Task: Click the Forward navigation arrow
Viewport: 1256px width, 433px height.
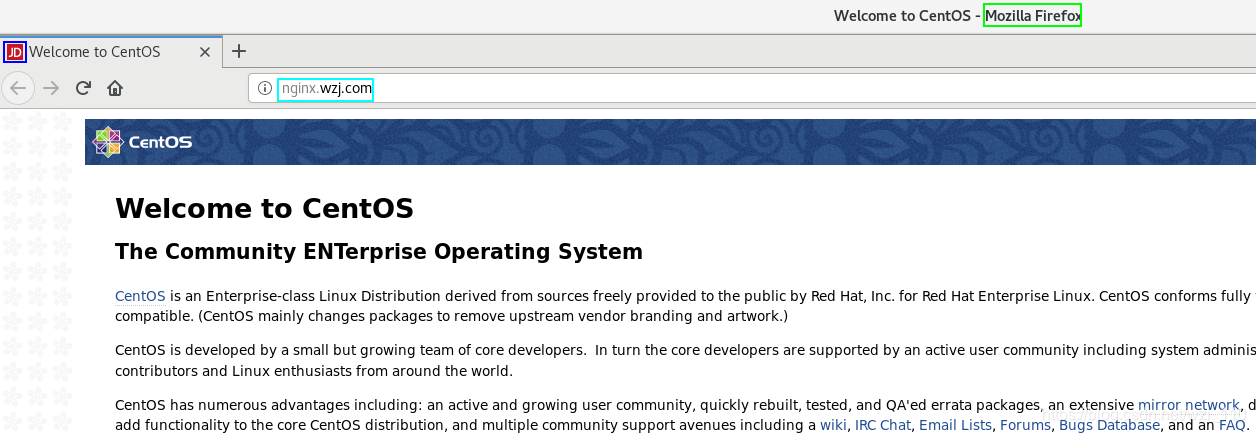Action: tap(51, 88)
